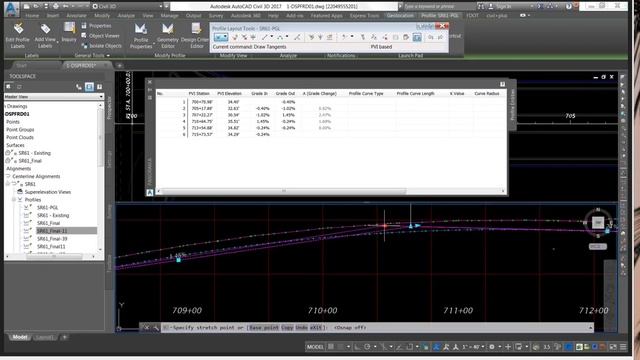Select SR61_Final-39 profile in tree
640x360 pixels.
coord(52,239)
